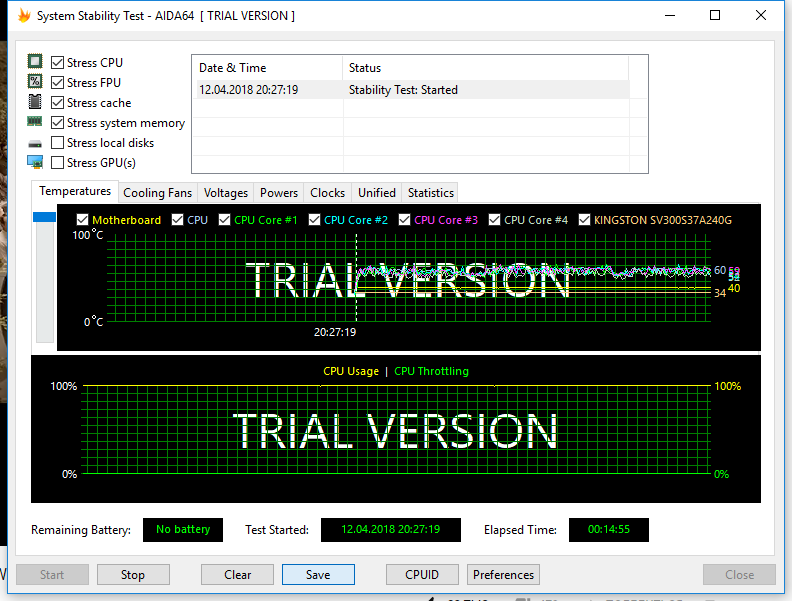792x601 pixels.
Task: Click the AIDA64 flame title icon
Action: tap(24, 16)
